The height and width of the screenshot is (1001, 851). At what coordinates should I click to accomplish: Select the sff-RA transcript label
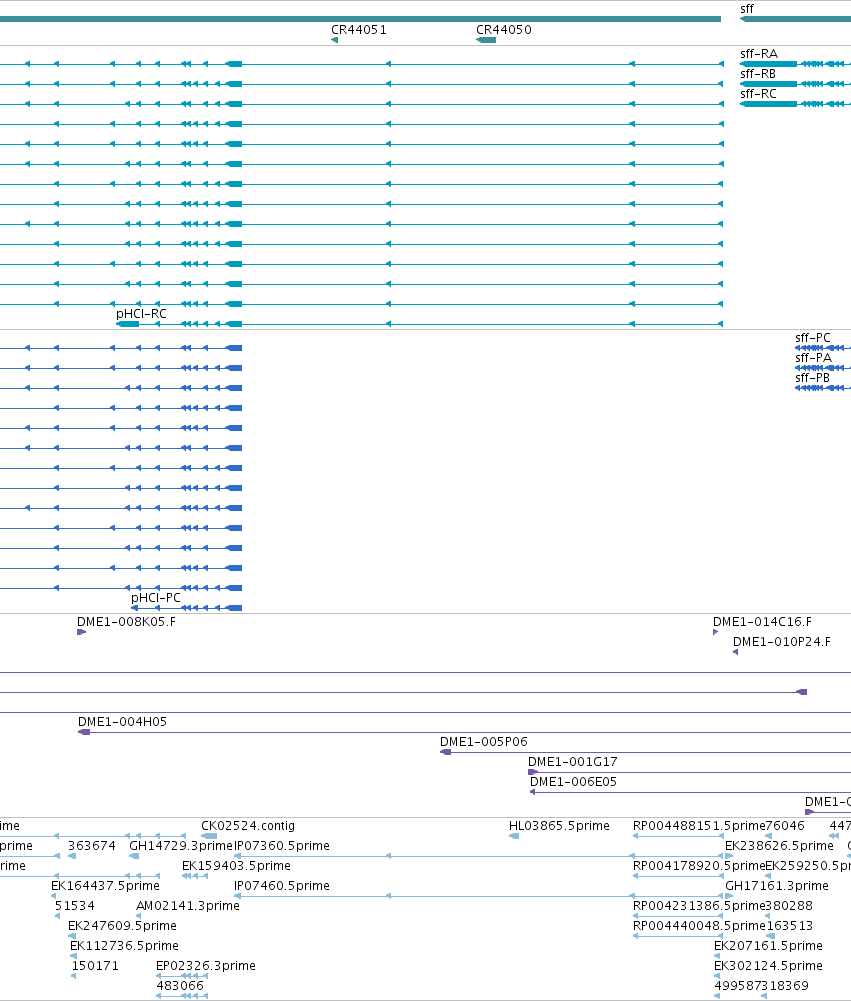point(759,54)
